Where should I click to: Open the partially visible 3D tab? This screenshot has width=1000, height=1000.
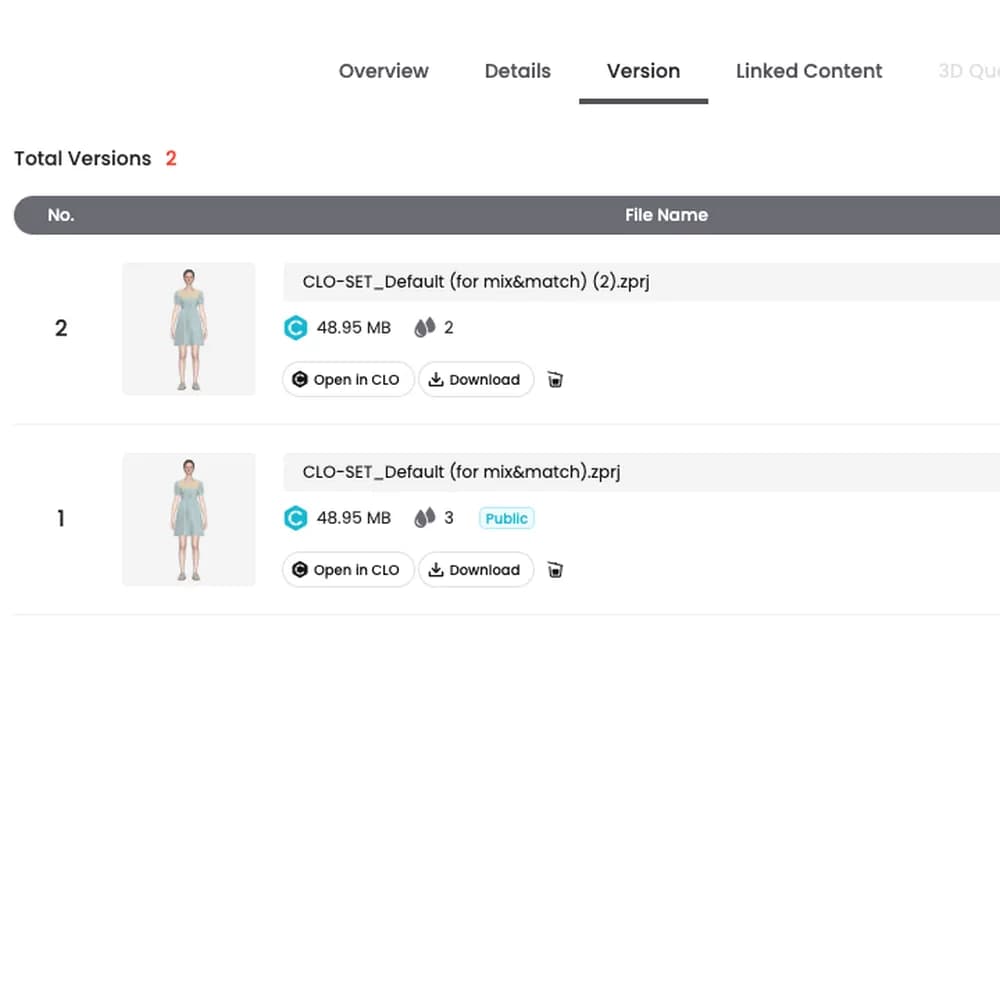tap(969, 71)
